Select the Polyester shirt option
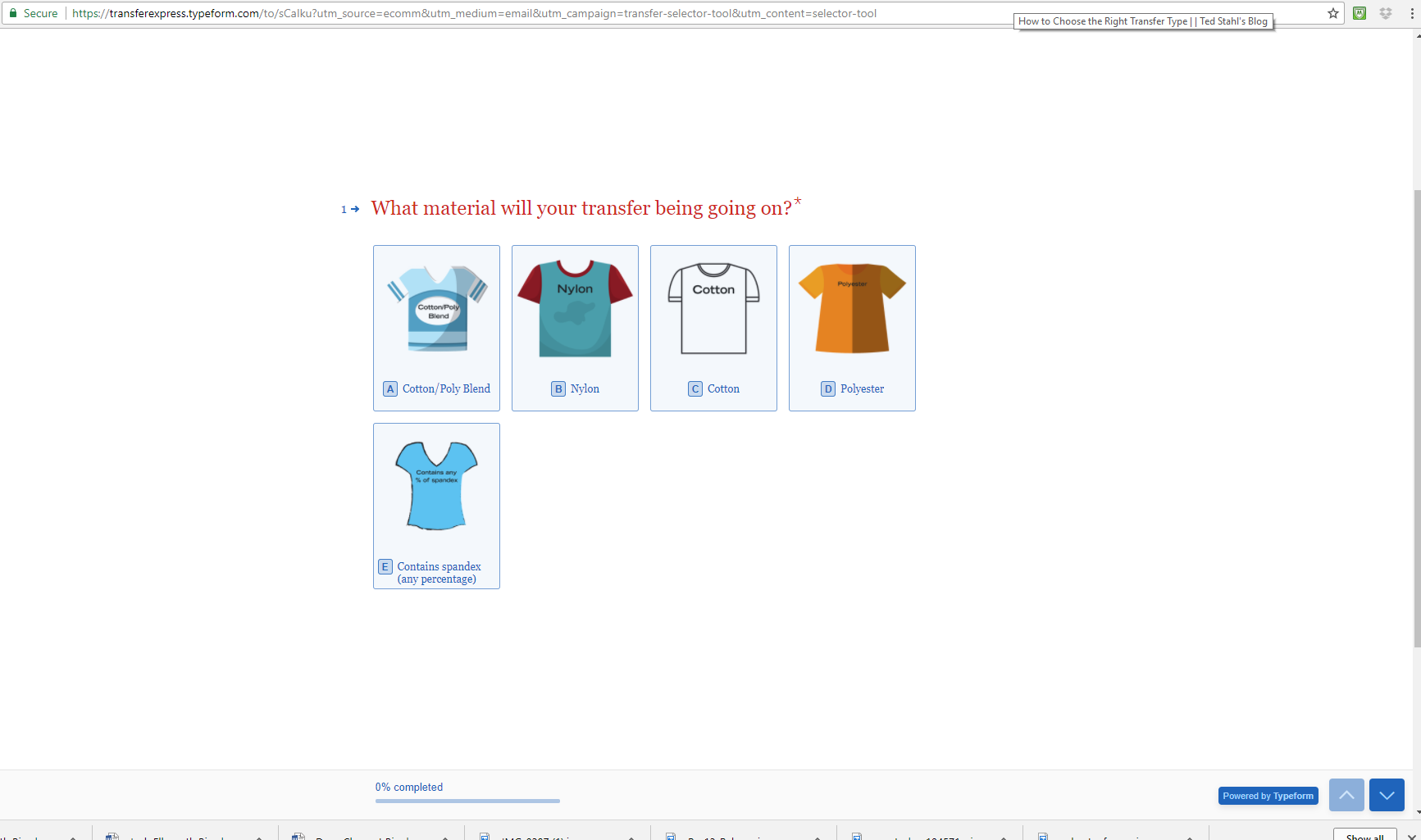 (852, 328)
